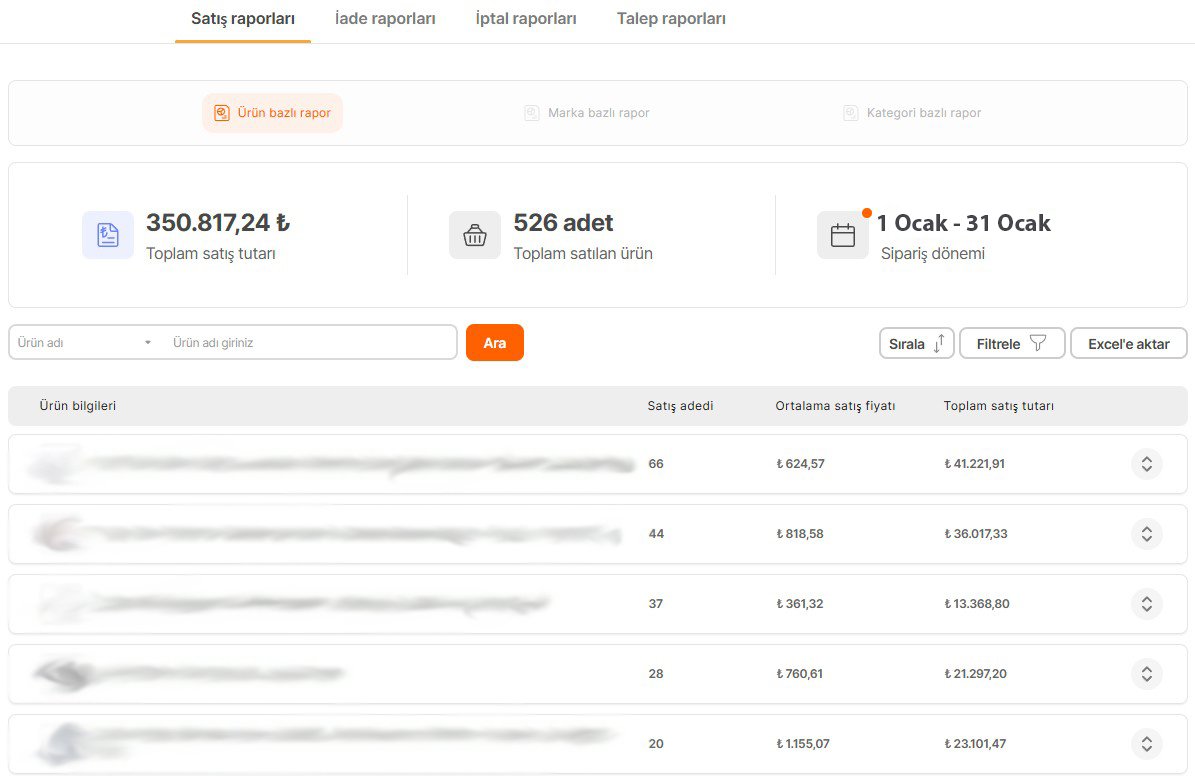Expand the row with 44 sales
This screenshot has width=1195, height=776.
click(1146, 534)
